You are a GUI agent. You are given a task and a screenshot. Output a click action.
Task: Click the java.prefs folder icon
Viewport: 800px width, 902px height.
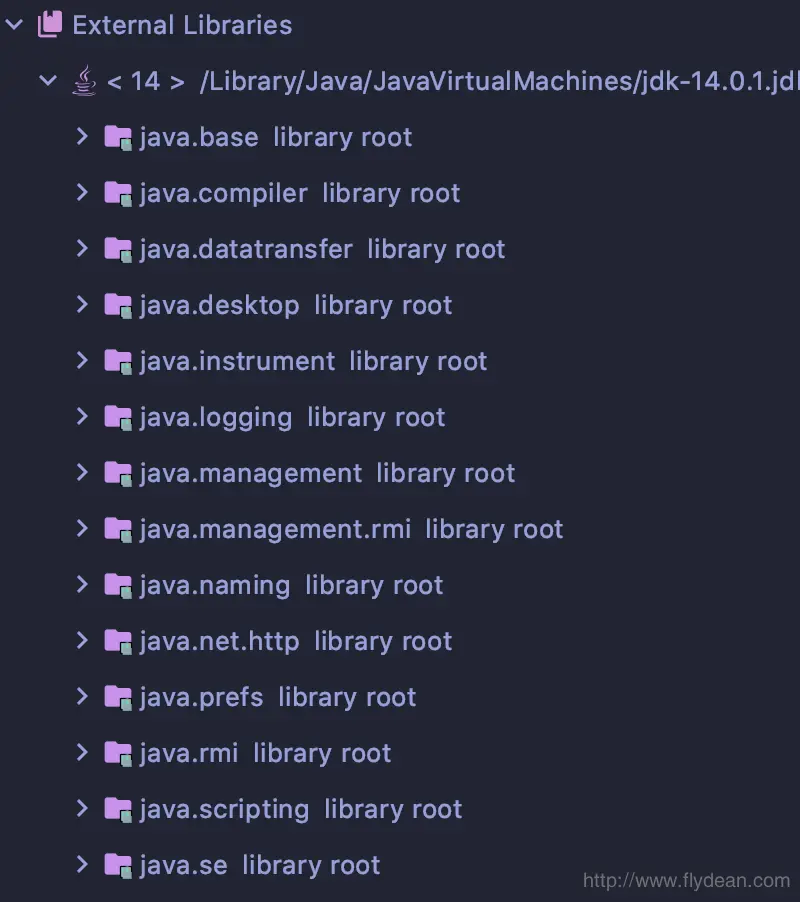tap(118, 698)
